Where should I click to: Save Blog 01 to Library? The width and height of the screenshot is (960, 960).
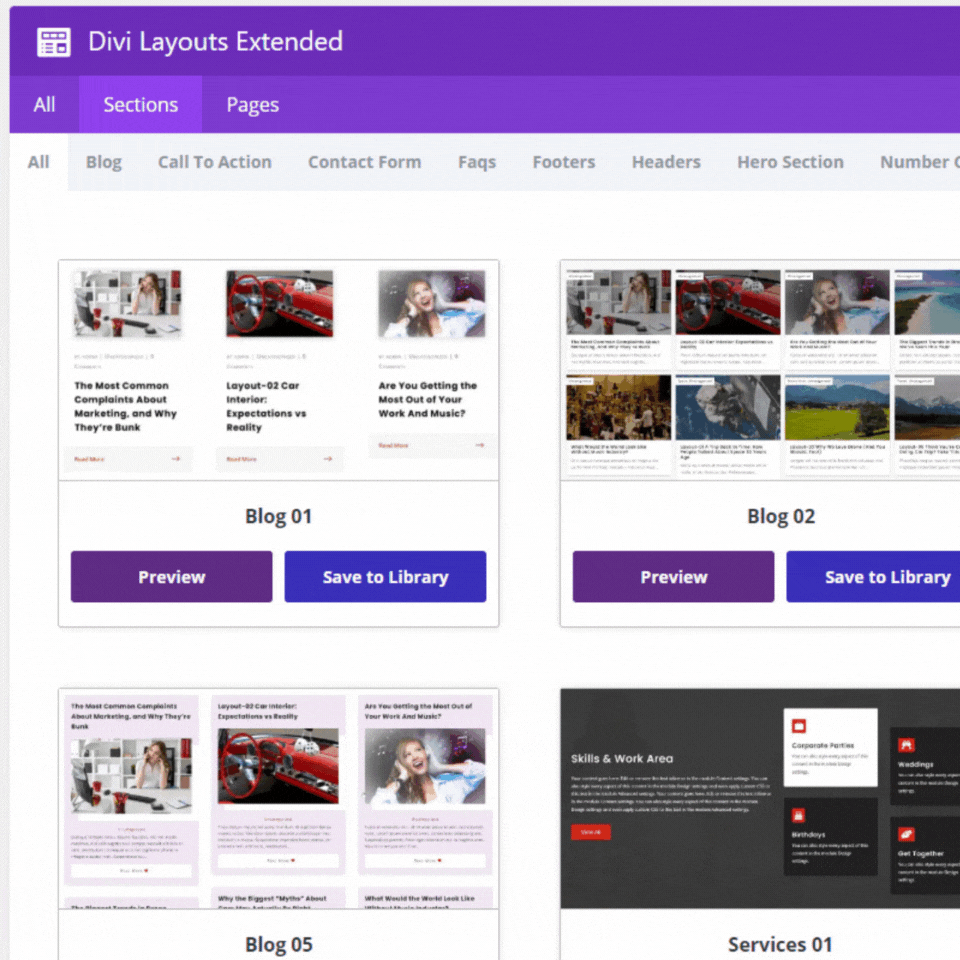(x=385, y=577)
